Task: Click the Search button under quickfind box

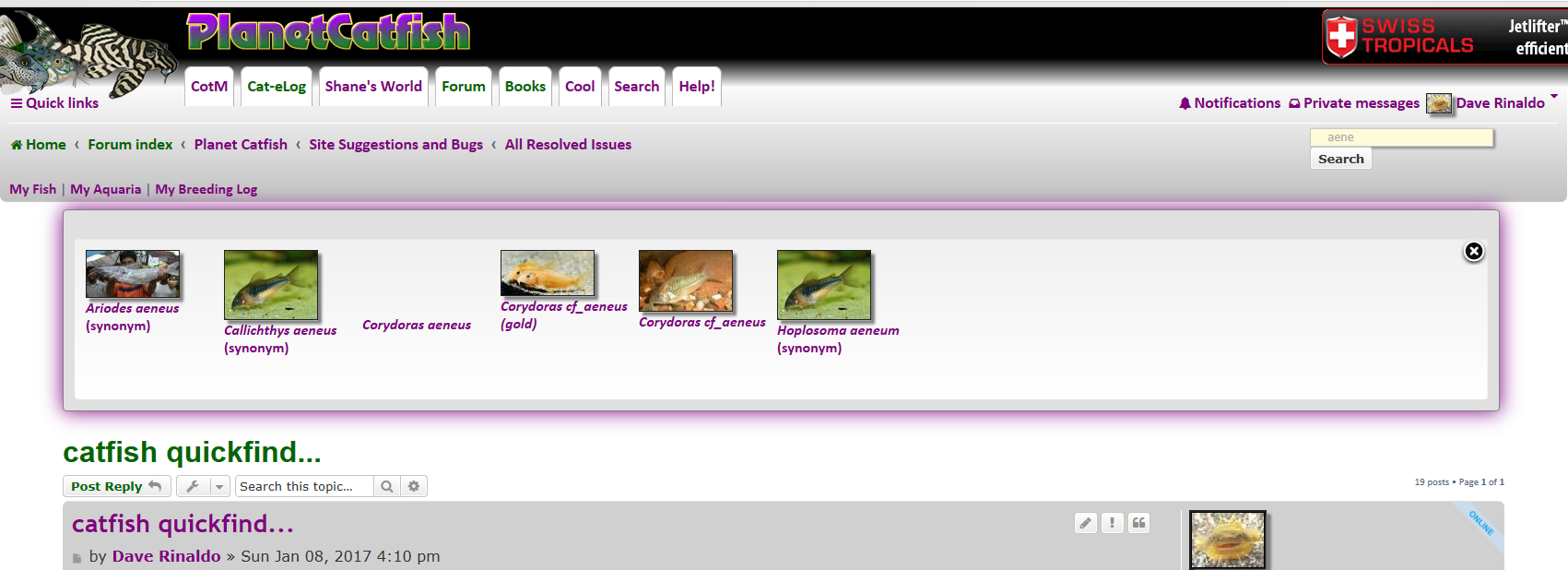Action: [x=1341, y=159]
